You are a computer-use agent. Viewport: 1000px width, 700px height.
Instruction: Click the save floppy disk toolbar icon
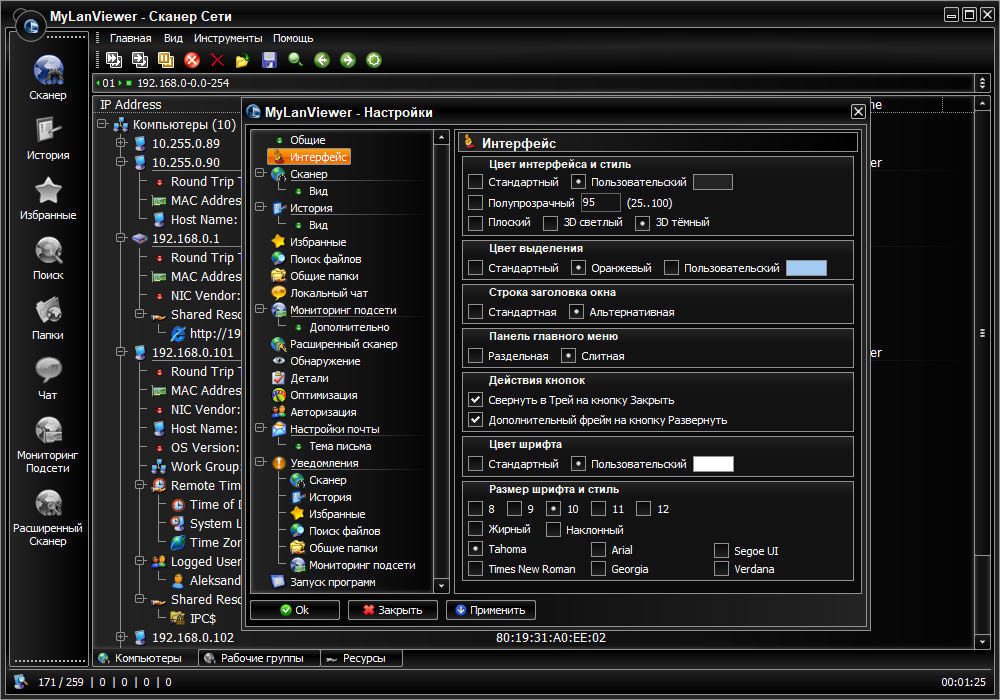(269, 60)
